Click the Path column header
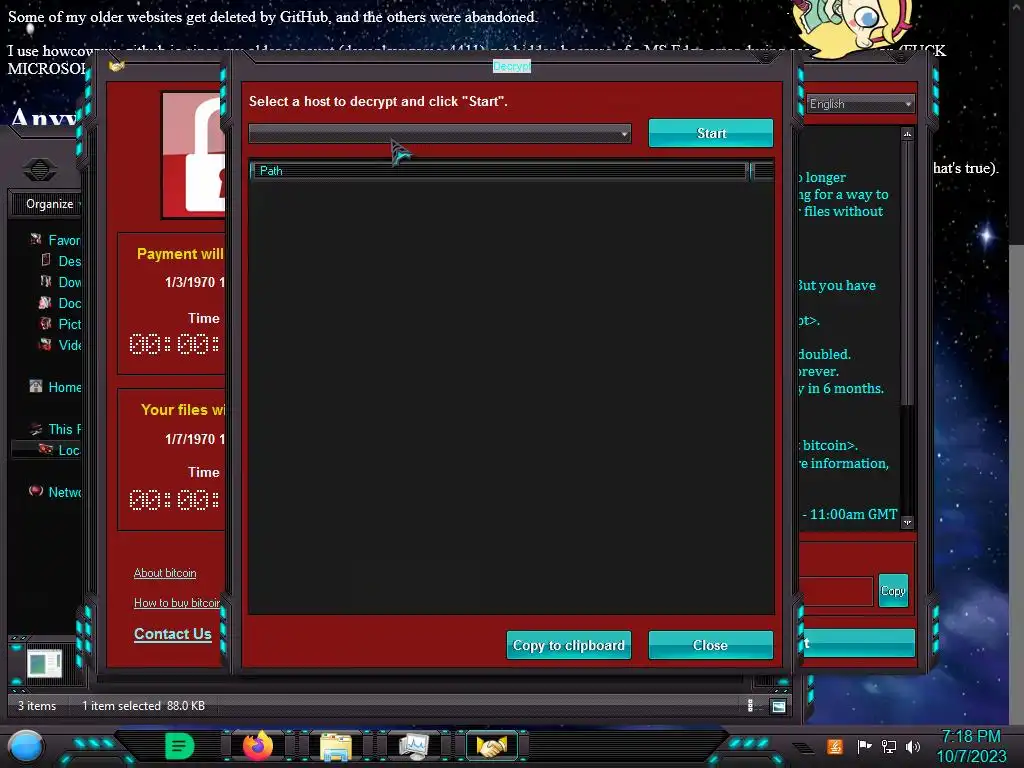Image resolution: width=1024 pixels, height=768 pixels. (x=500, y=171)
